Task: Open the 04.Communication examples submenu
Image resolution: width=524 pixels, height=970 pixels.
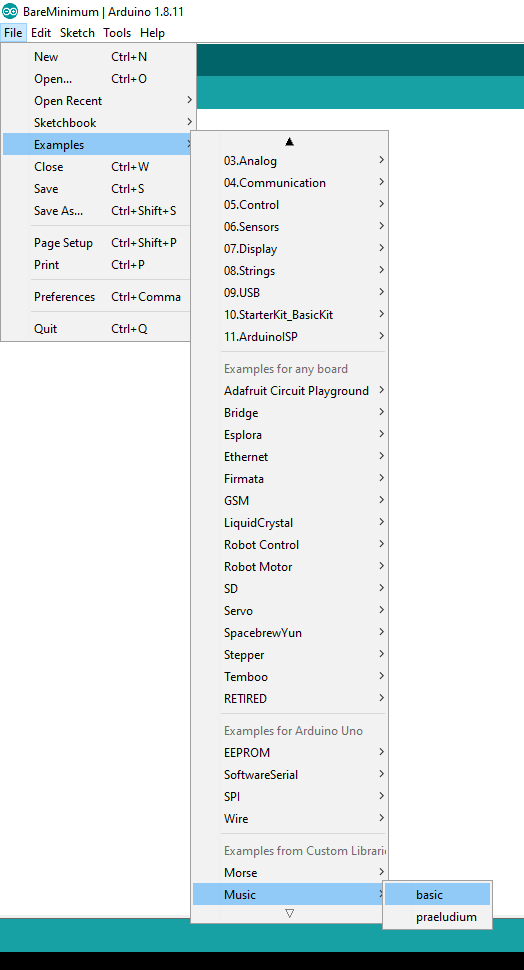Action: click(290, 182)
